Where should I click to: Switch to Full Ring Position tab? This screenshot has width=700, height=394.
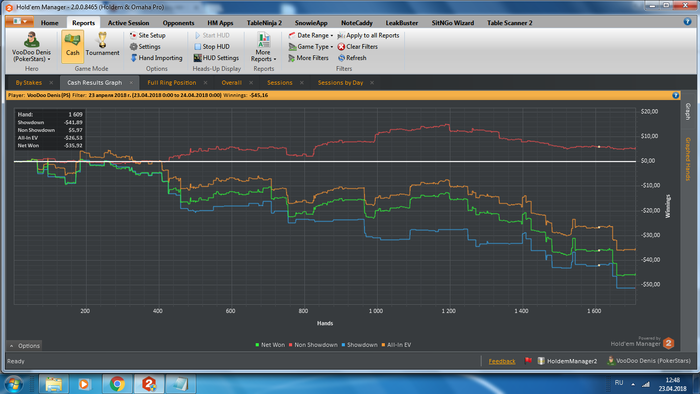coord(172,83)
